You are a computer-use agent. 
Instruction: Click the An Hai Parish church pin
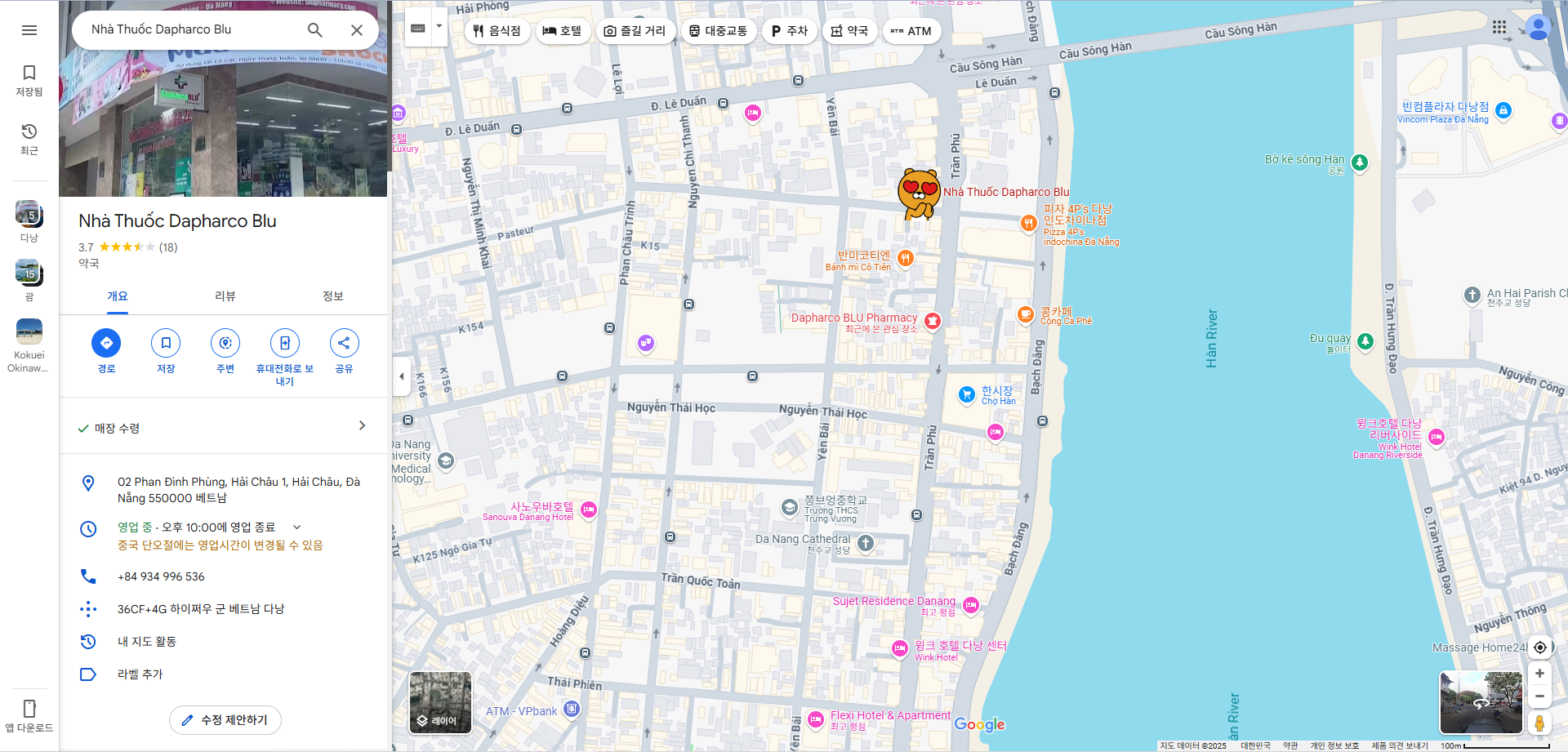pos(1472,296)
